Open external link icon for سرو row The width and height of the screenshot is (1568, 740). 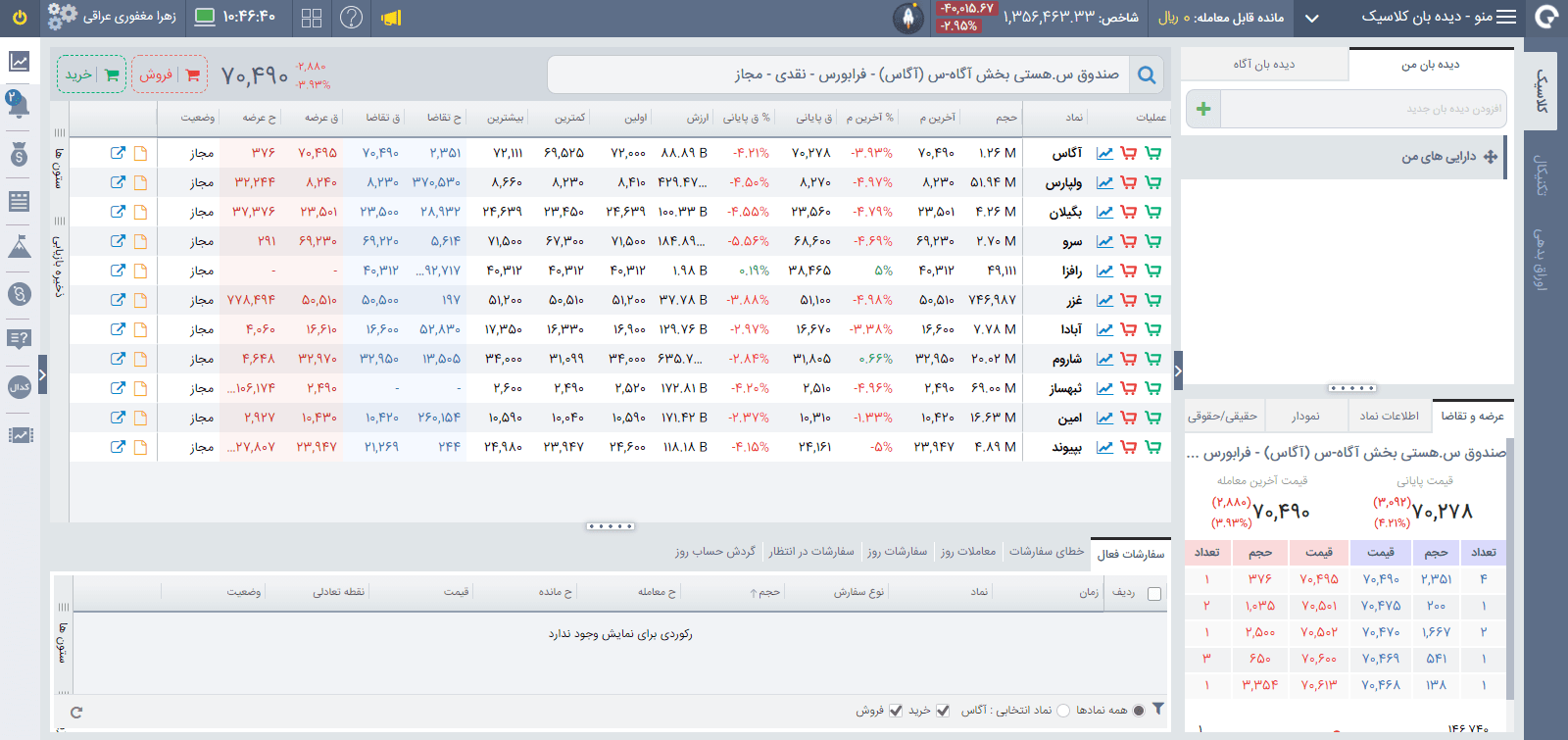point(118,241)
